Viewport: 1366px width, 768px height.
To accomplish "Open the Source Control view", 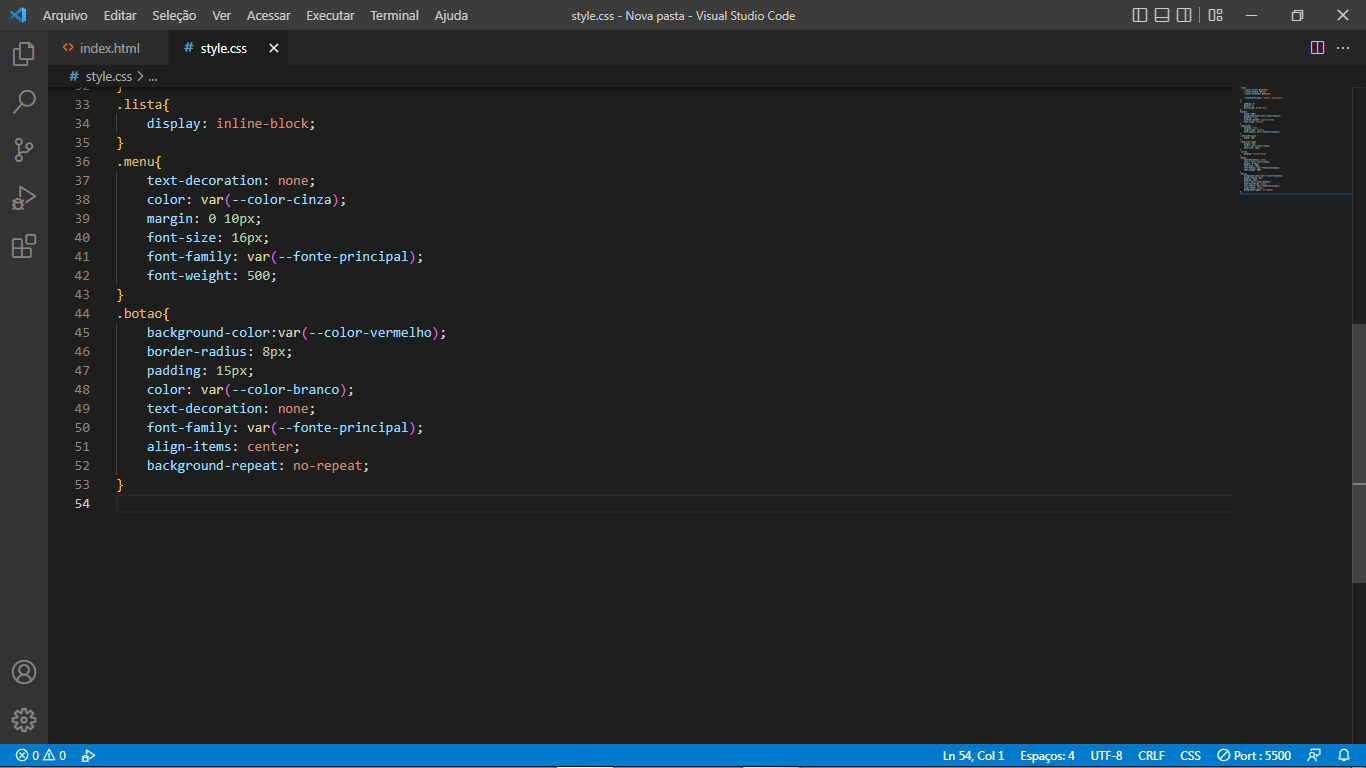I will tap(24, 150).
